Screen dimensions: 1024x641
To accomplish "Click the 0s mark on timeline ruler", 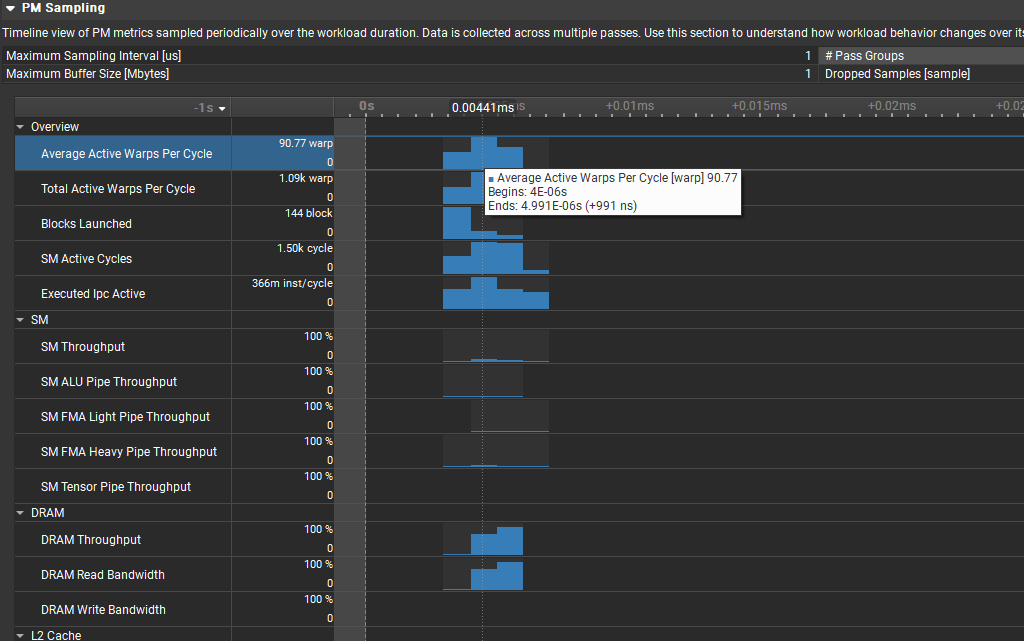I will click(366, 106).
